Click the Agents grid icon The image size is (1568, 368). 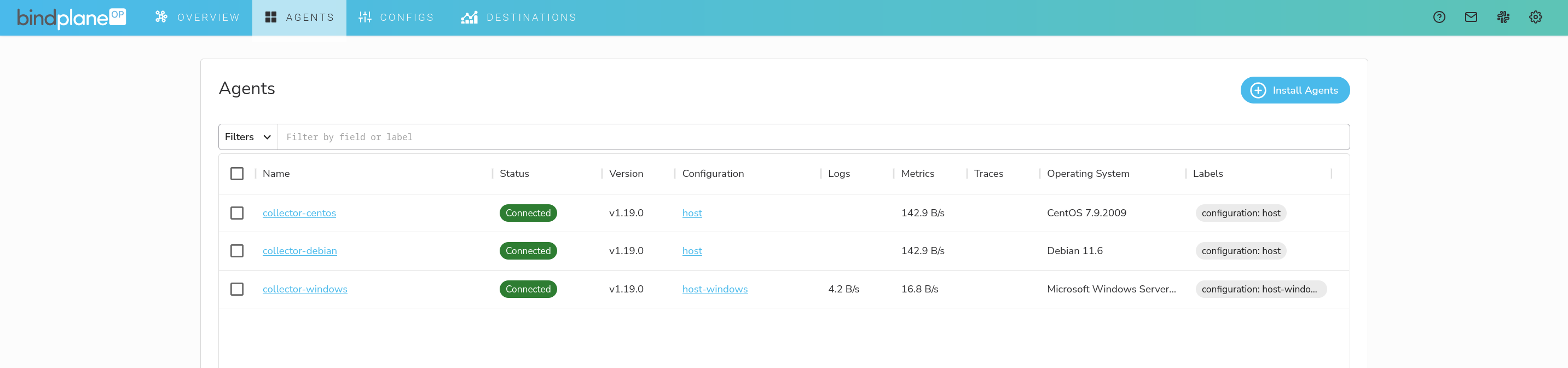click(271, 17)
